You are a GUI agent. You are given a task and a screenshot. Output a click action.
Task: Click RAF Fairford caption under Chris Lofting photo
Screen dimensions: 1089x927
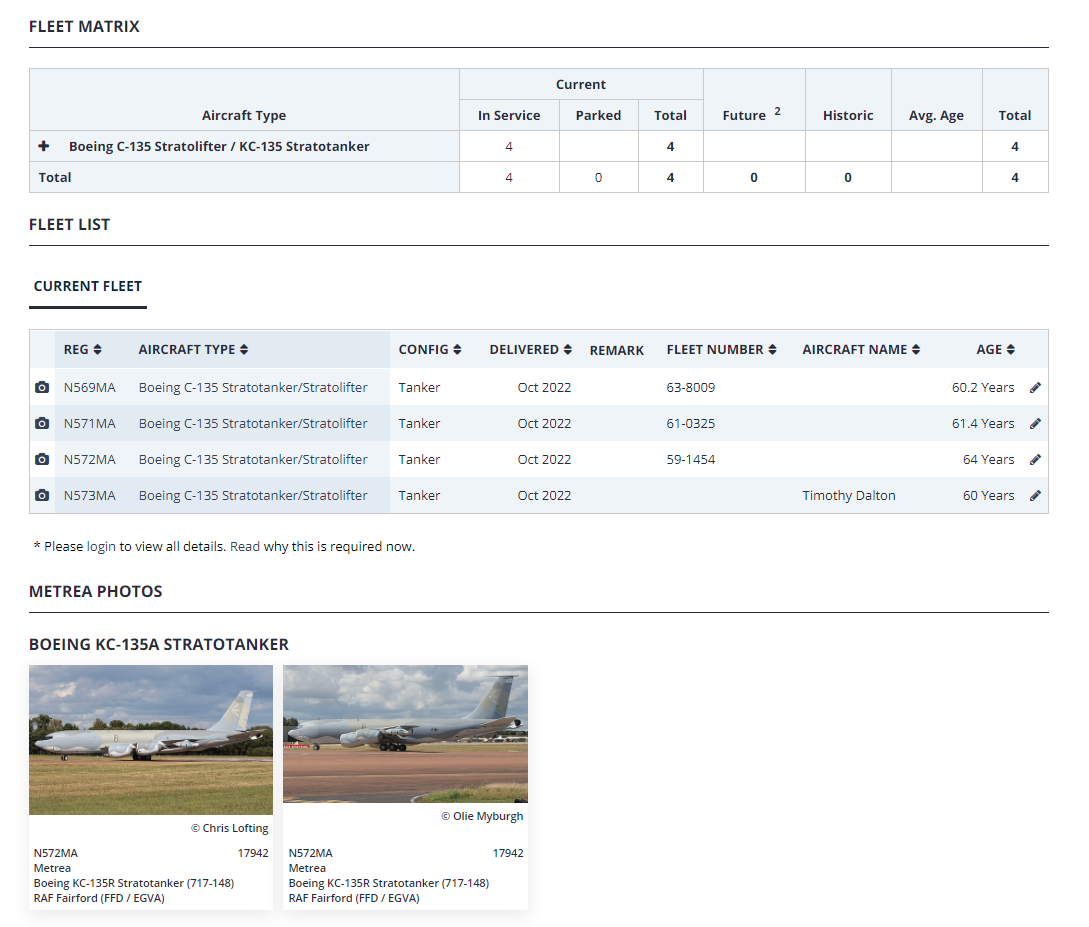99,899
